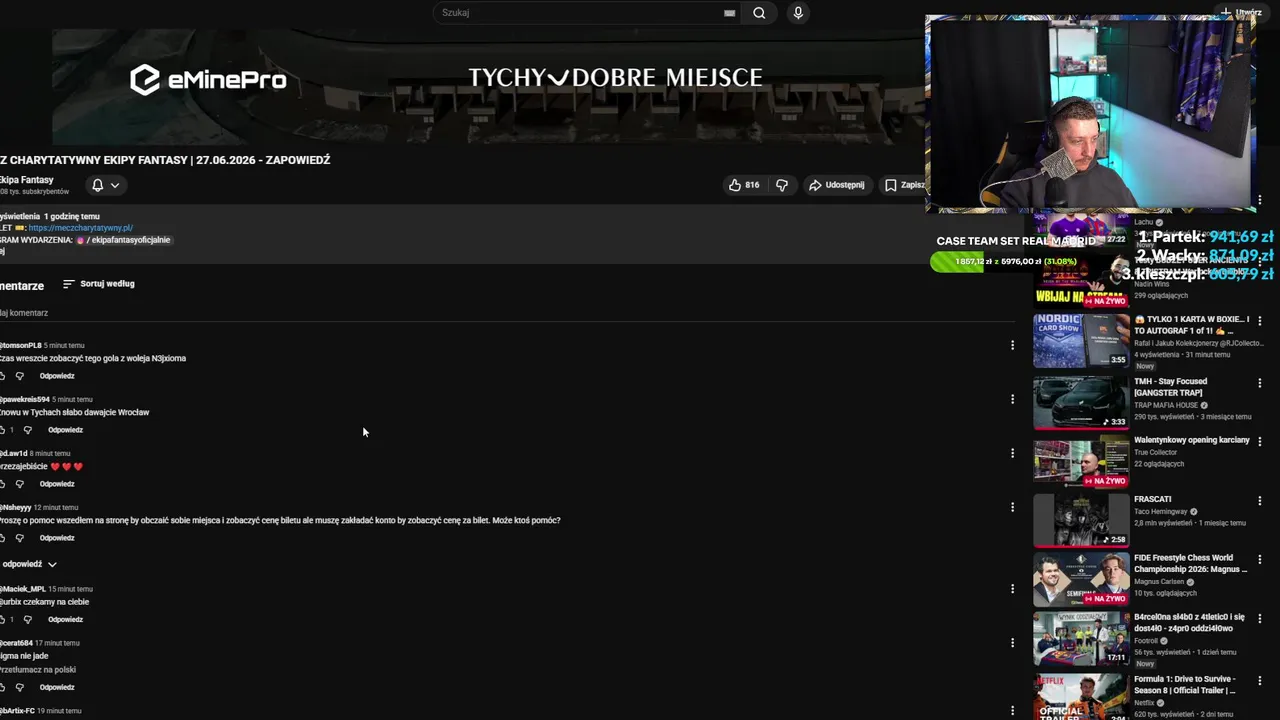Dislike the comment by tomsonPL8
Image resolution: width=1280 pixels, height=720 pixels.
[x=19, y=376]
